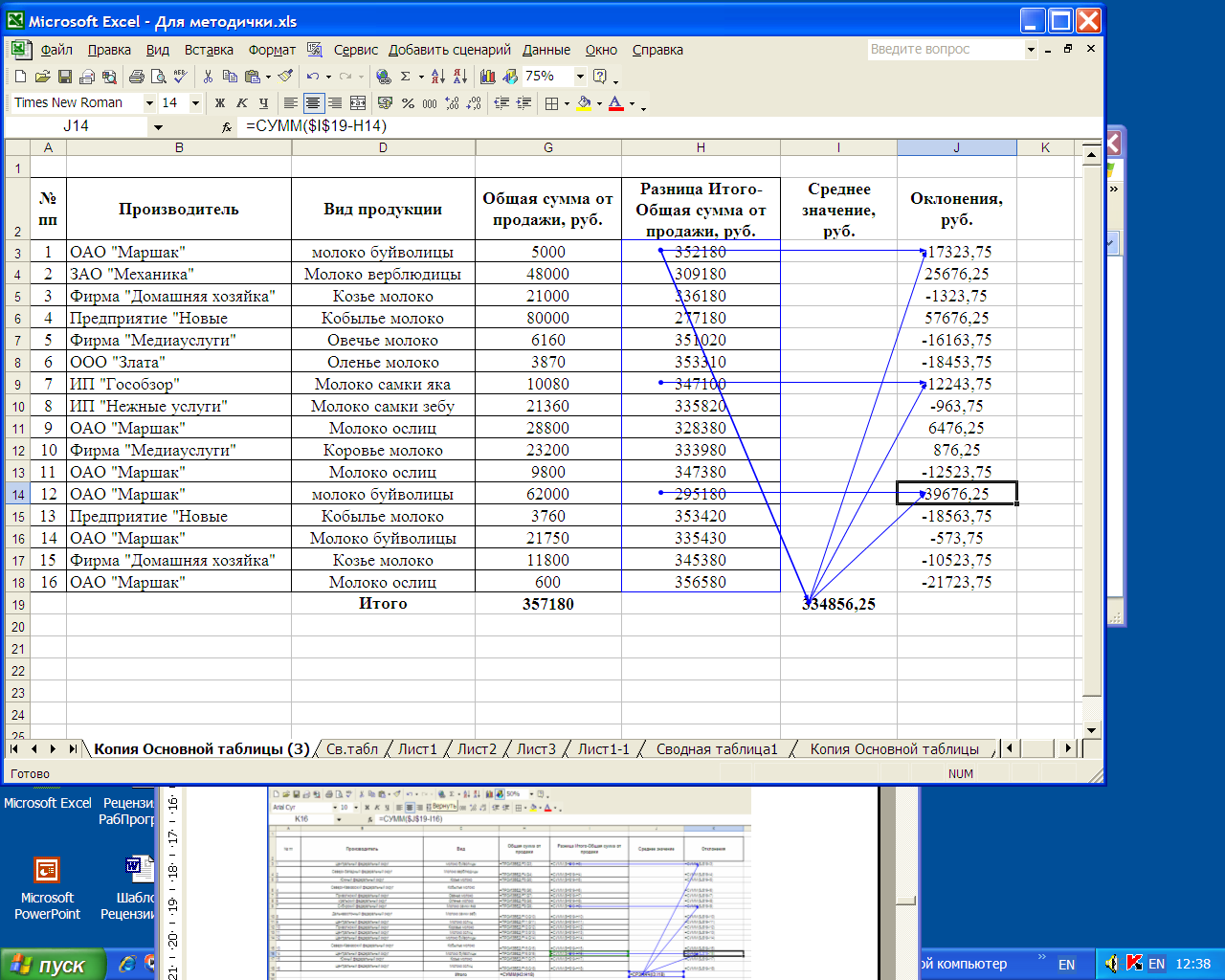This screenshot has width=1225, height=980.
Task: Toggle italic (К) formatting
Action: click(242, 102)
